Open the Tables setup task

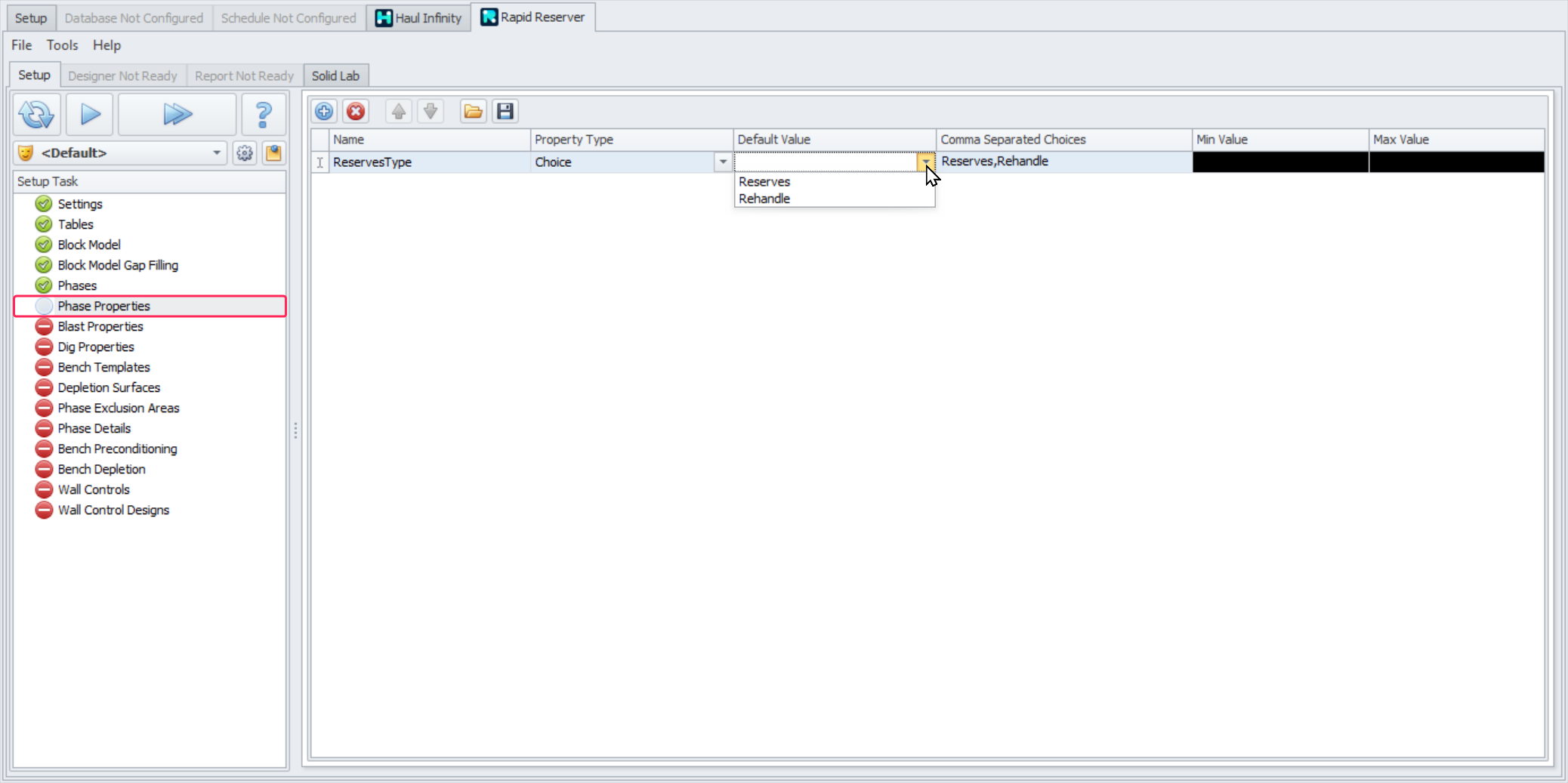coord(76,224)
